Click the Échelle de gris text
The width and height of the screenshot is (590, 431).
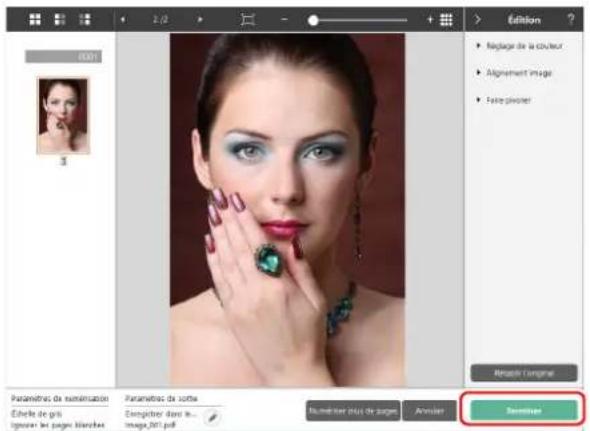(x=36, y=414)
